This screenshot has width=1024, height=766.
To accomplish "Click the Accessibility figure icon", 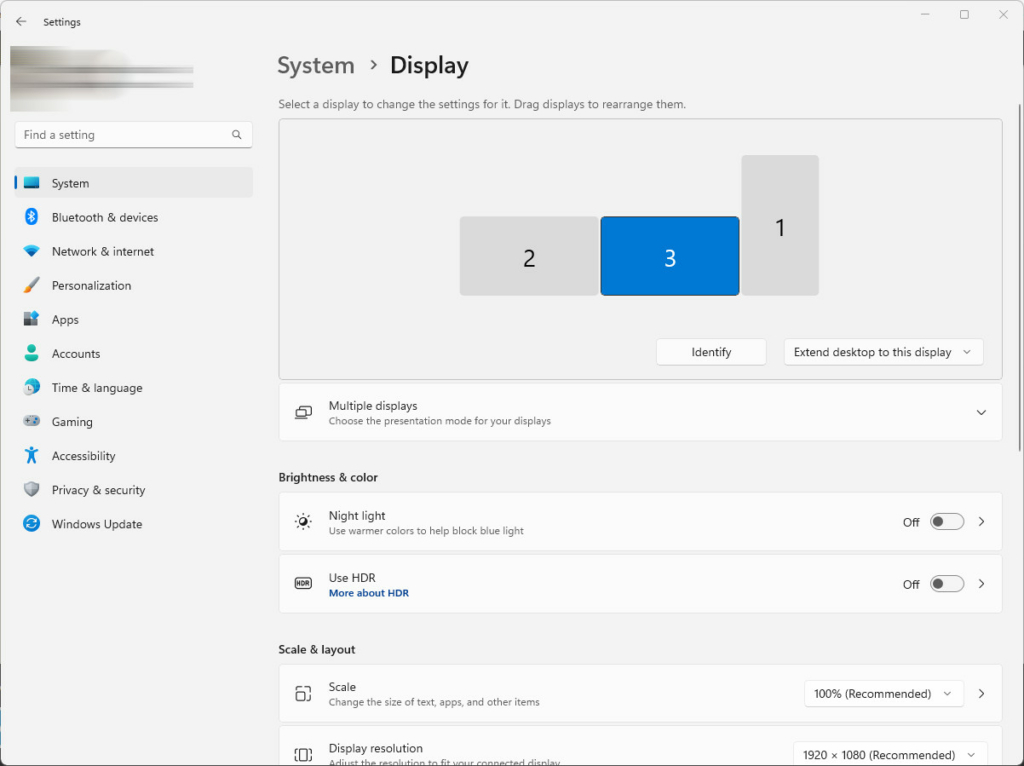I will coord(31,456).
